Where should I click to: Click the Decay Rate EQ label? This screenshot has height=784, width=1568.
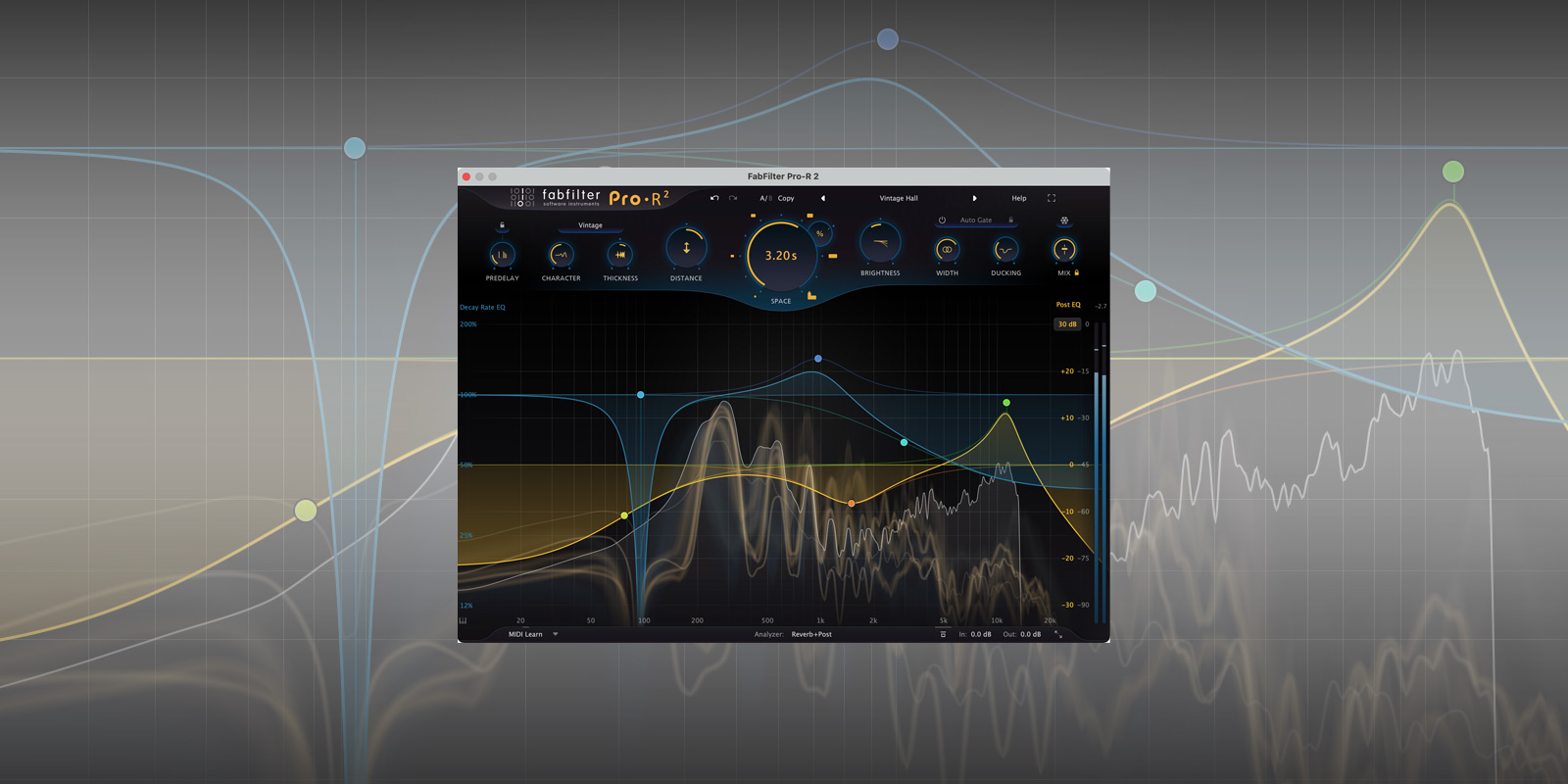point(483,308)
